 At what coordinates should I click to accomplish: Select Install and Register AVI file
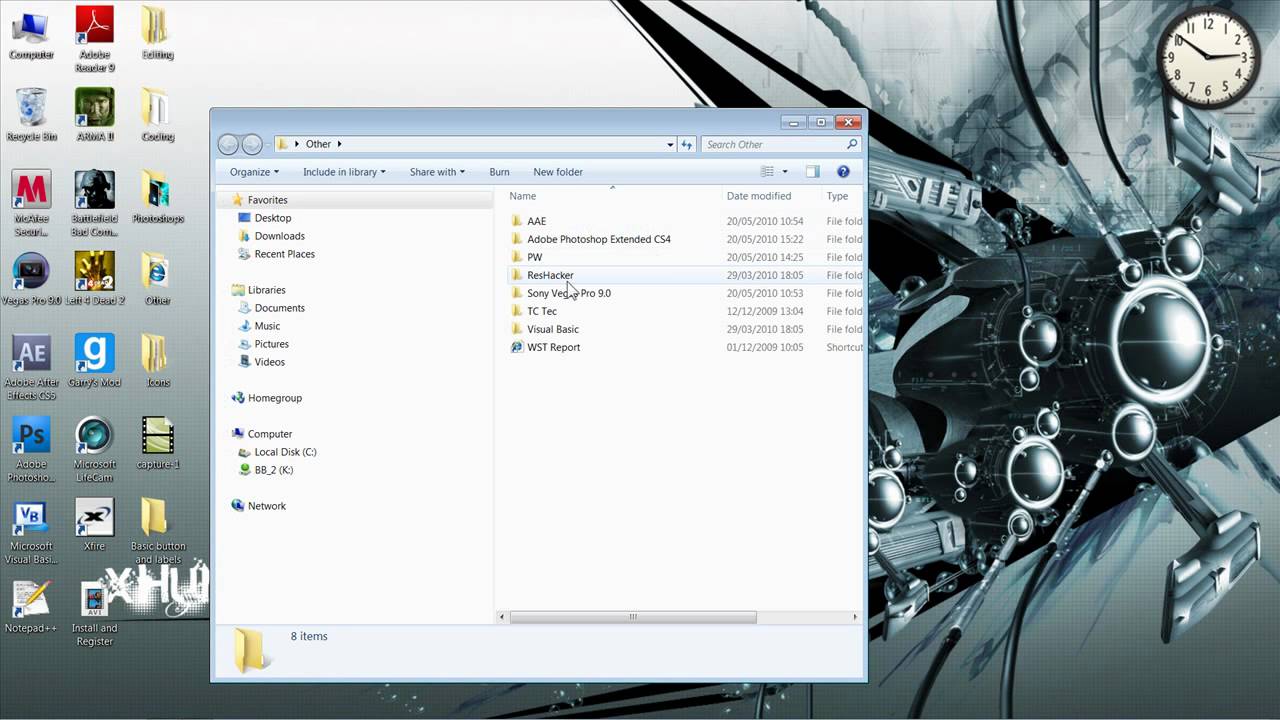pyautogui.click(x=95, y=614)
